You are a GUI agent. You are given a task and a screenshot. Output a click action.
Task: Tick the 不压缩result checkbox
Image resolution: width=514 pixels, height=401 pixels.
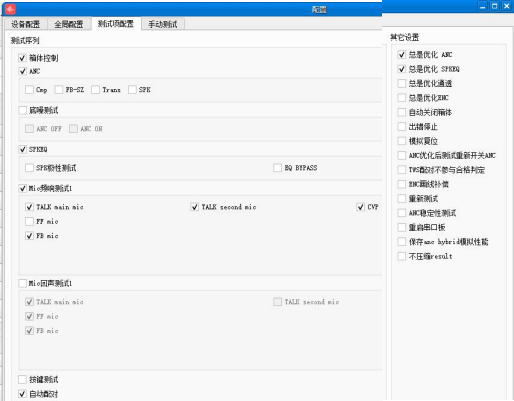(402, 256)
